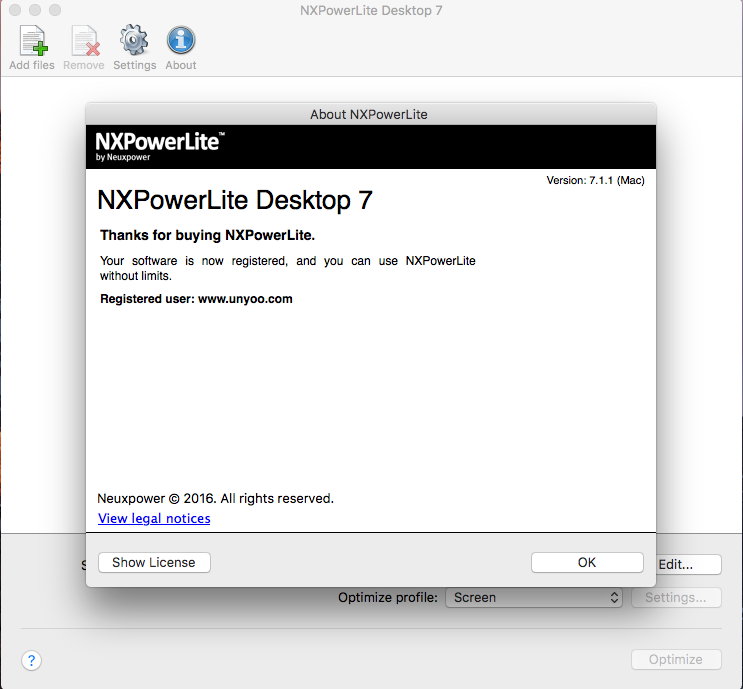
Task: Open the Settings gear toolbar icon
Action: [x=135, y=47]
